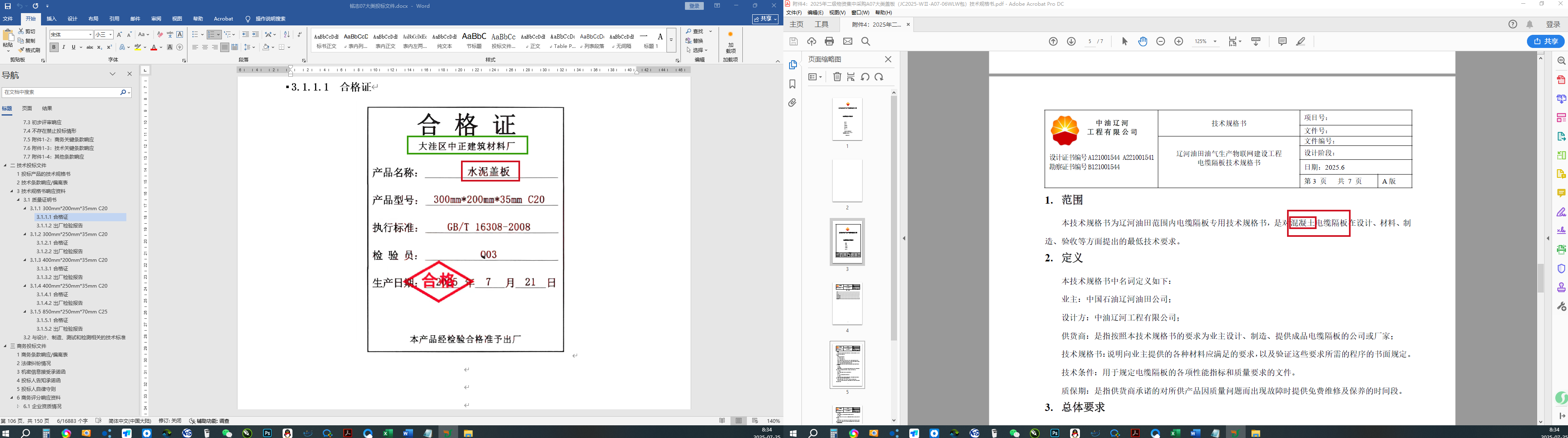Toggle the Selection arrow tool in Acrobat

coord(1124,41)
